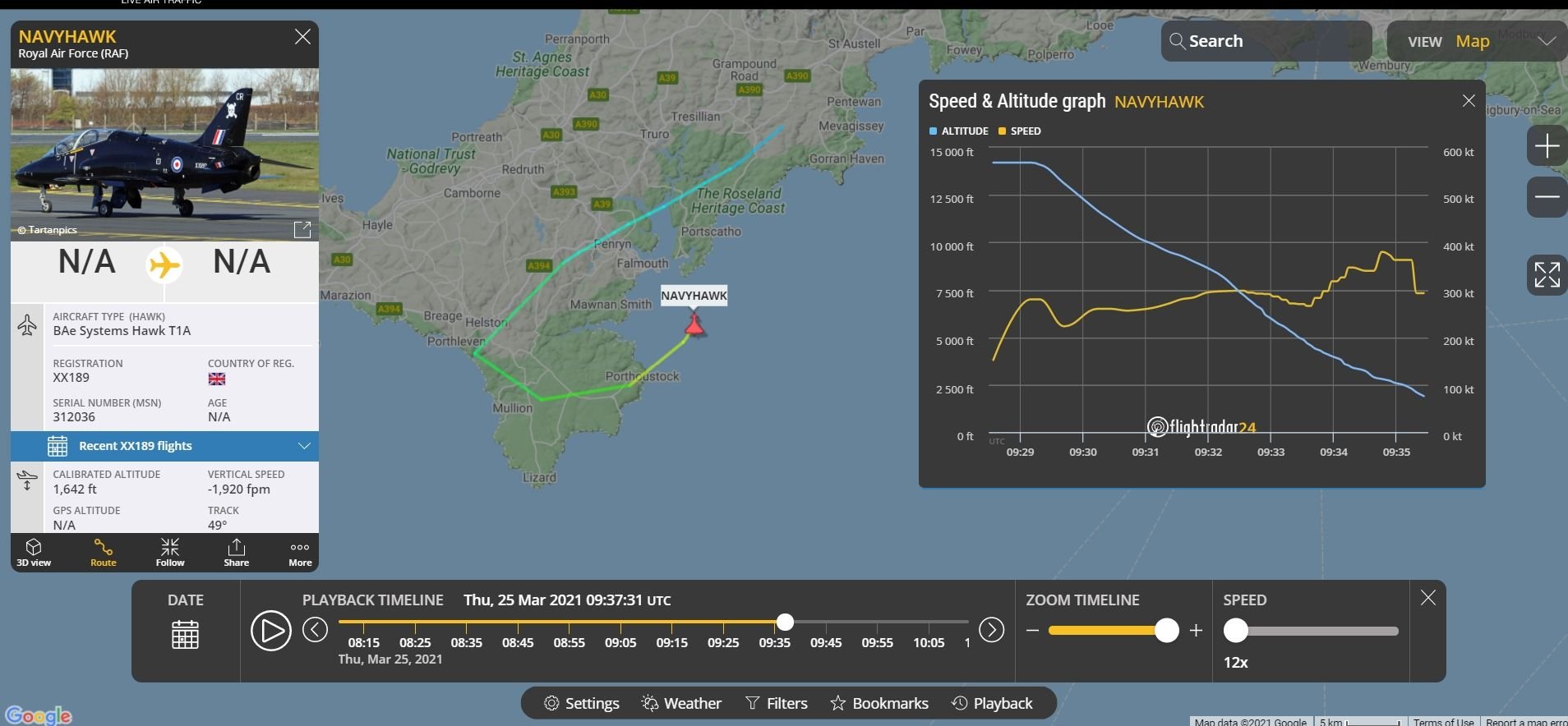Click the vertical speed -1,920 fpm
The height and width of the screenshot is (726, 1568).
[x=239, y=489]
